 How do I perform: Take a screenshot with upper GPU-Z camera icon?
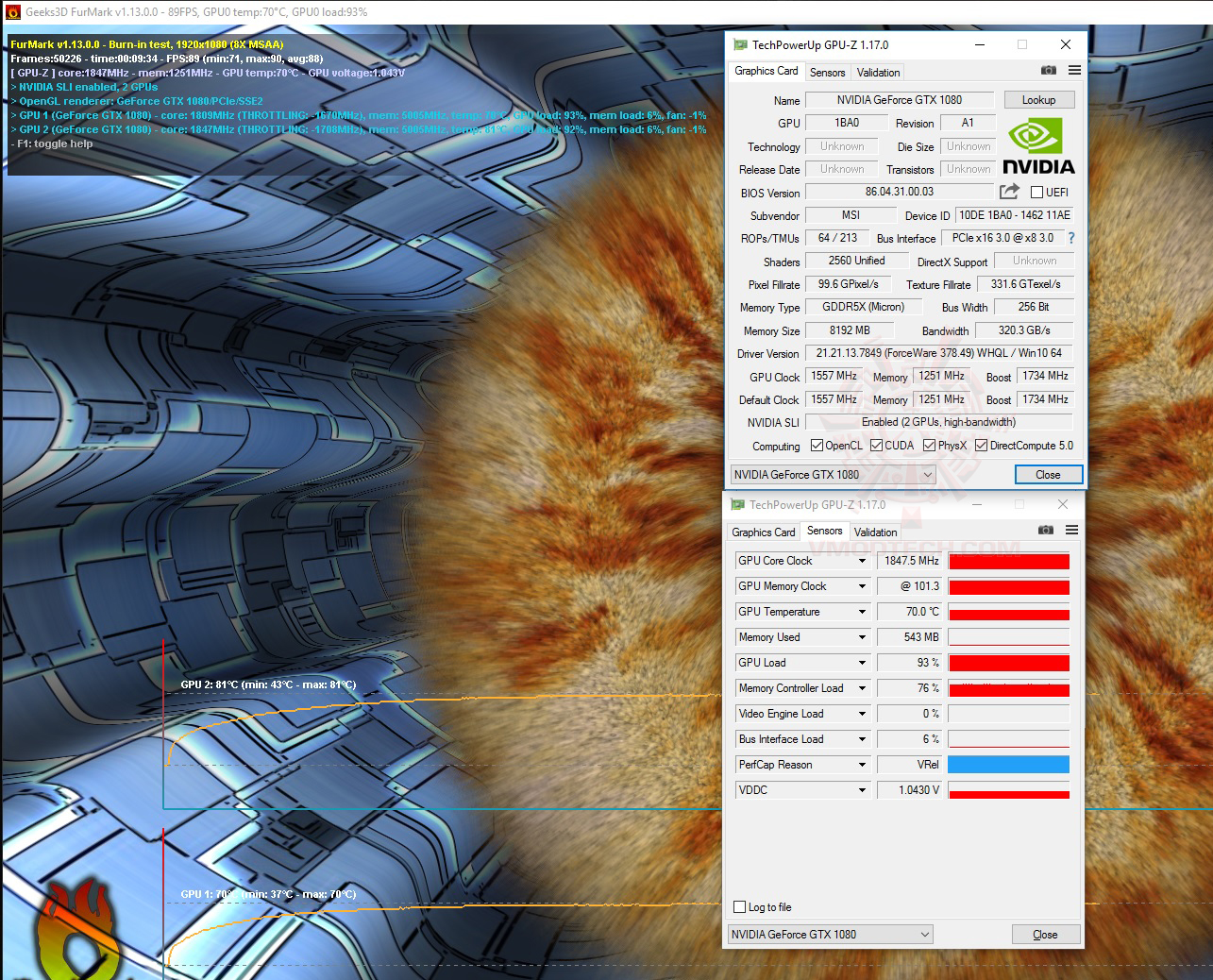click(1049, 71)
